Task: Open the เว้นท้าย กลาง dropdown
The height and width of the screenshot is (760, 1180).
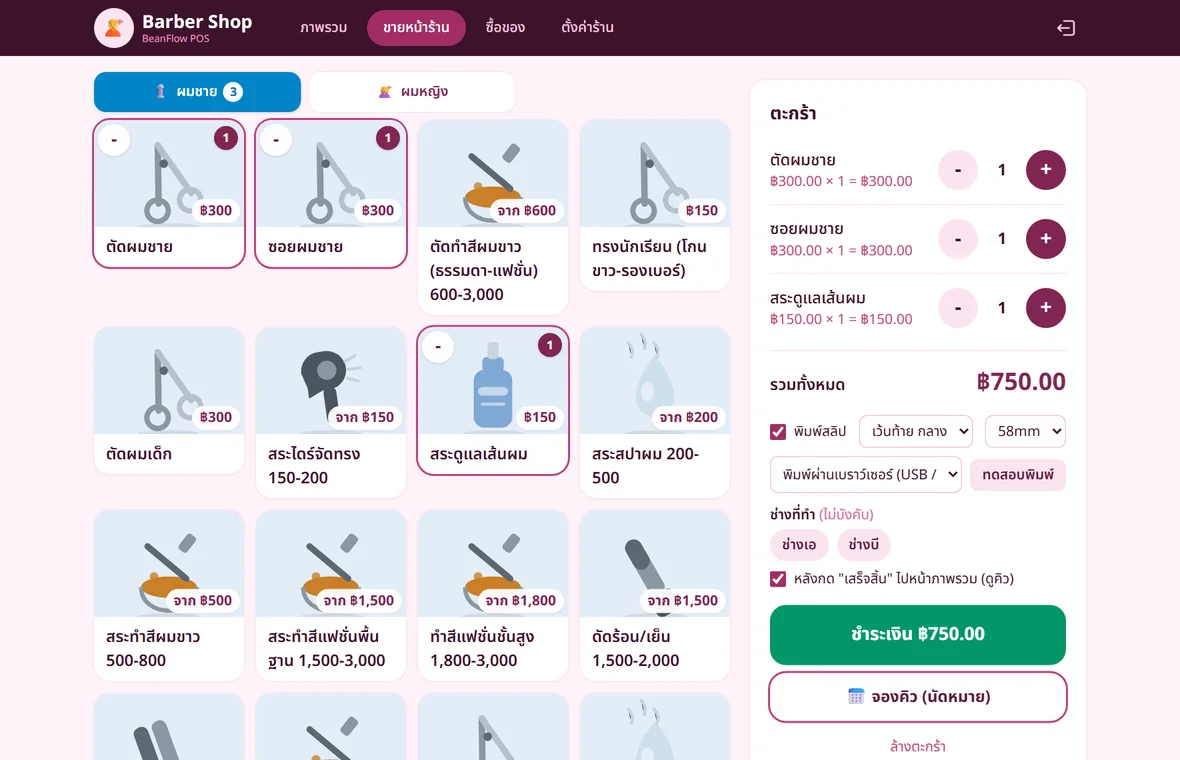Action: [916, 431]
